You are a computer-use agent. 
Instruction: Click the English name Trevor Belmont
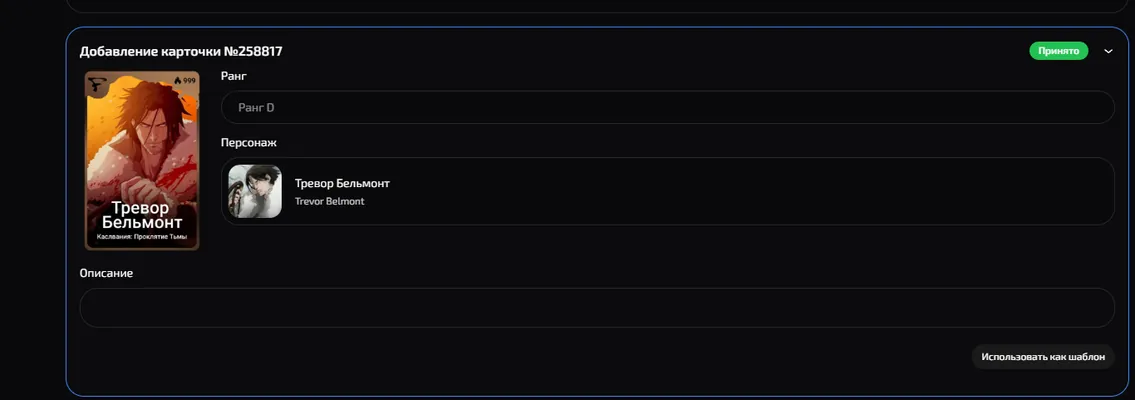(329, 201)
